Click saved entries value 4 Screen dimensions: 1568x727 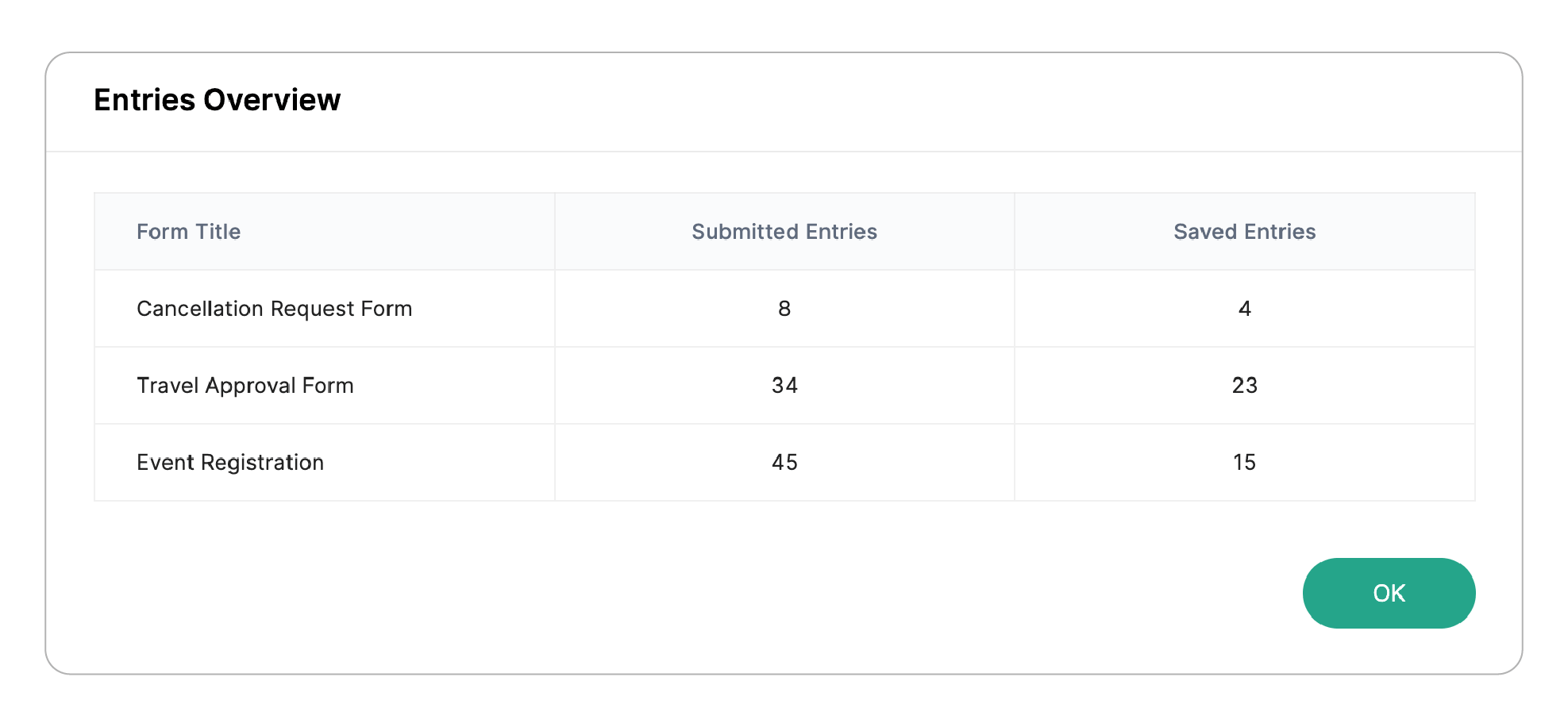coord(1244,309)
